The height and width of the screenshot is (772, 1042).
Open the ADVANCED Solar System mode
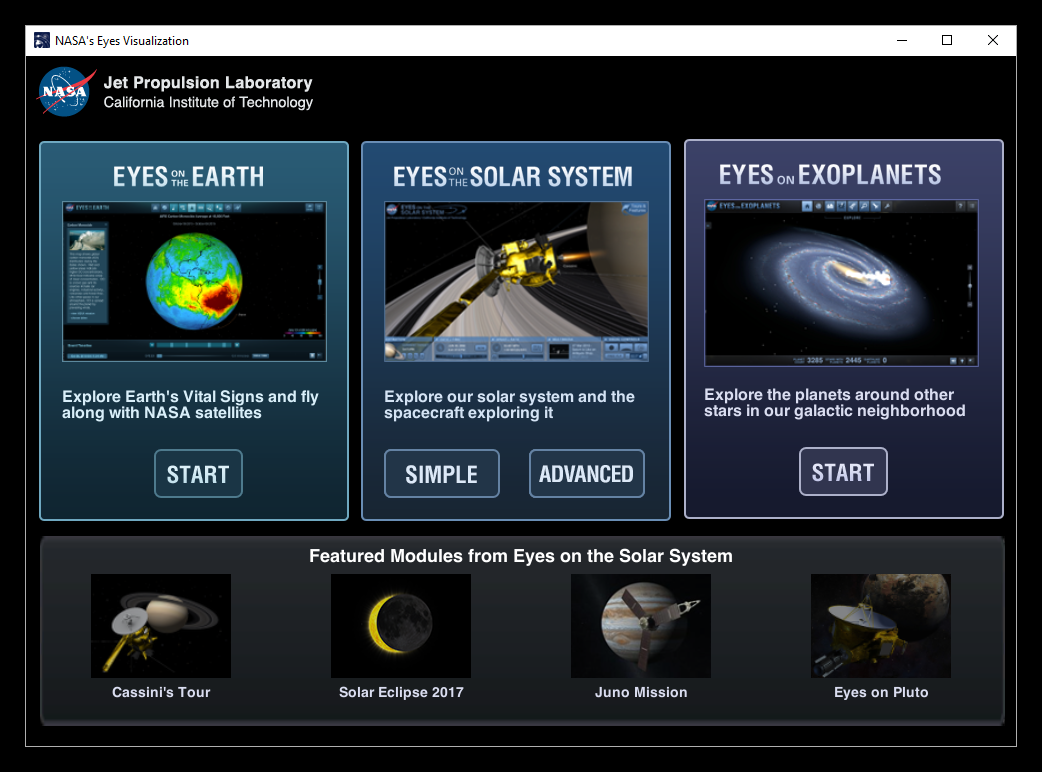click(x=586, y=473)
